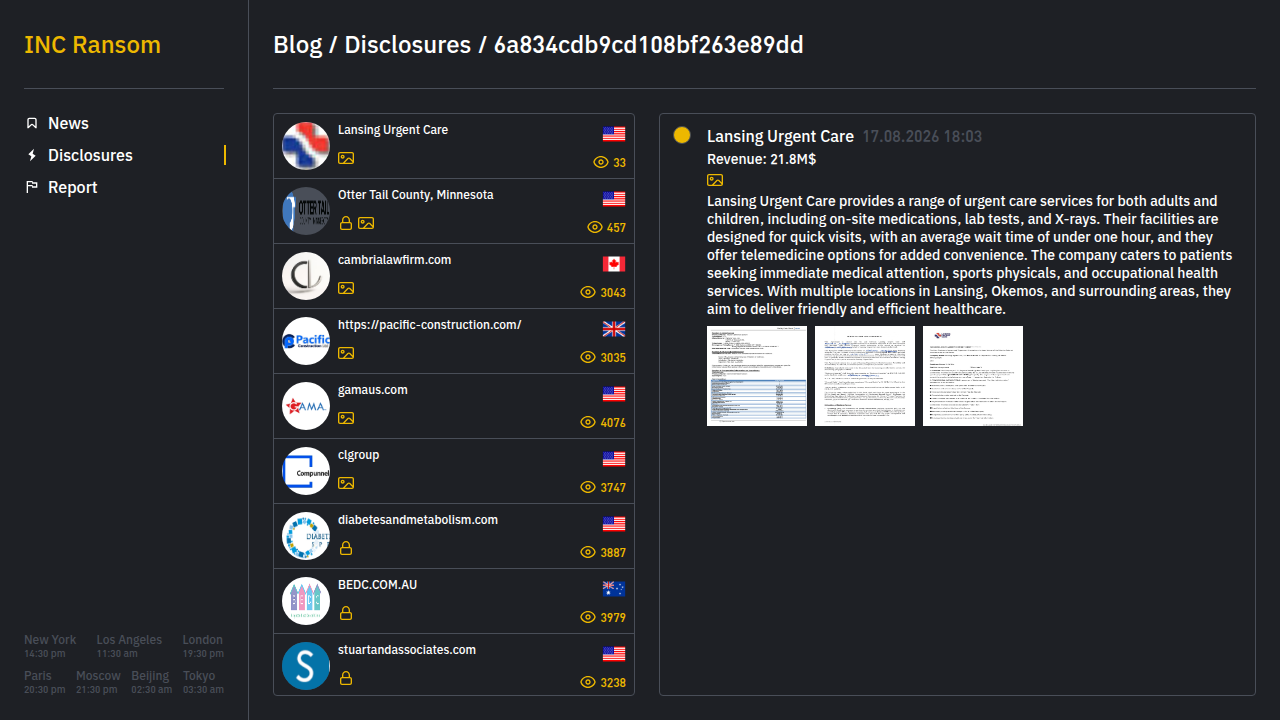Select Disclosures in the sidebar menu
The image size is (1280, 720).
click(x=90, y=155)
